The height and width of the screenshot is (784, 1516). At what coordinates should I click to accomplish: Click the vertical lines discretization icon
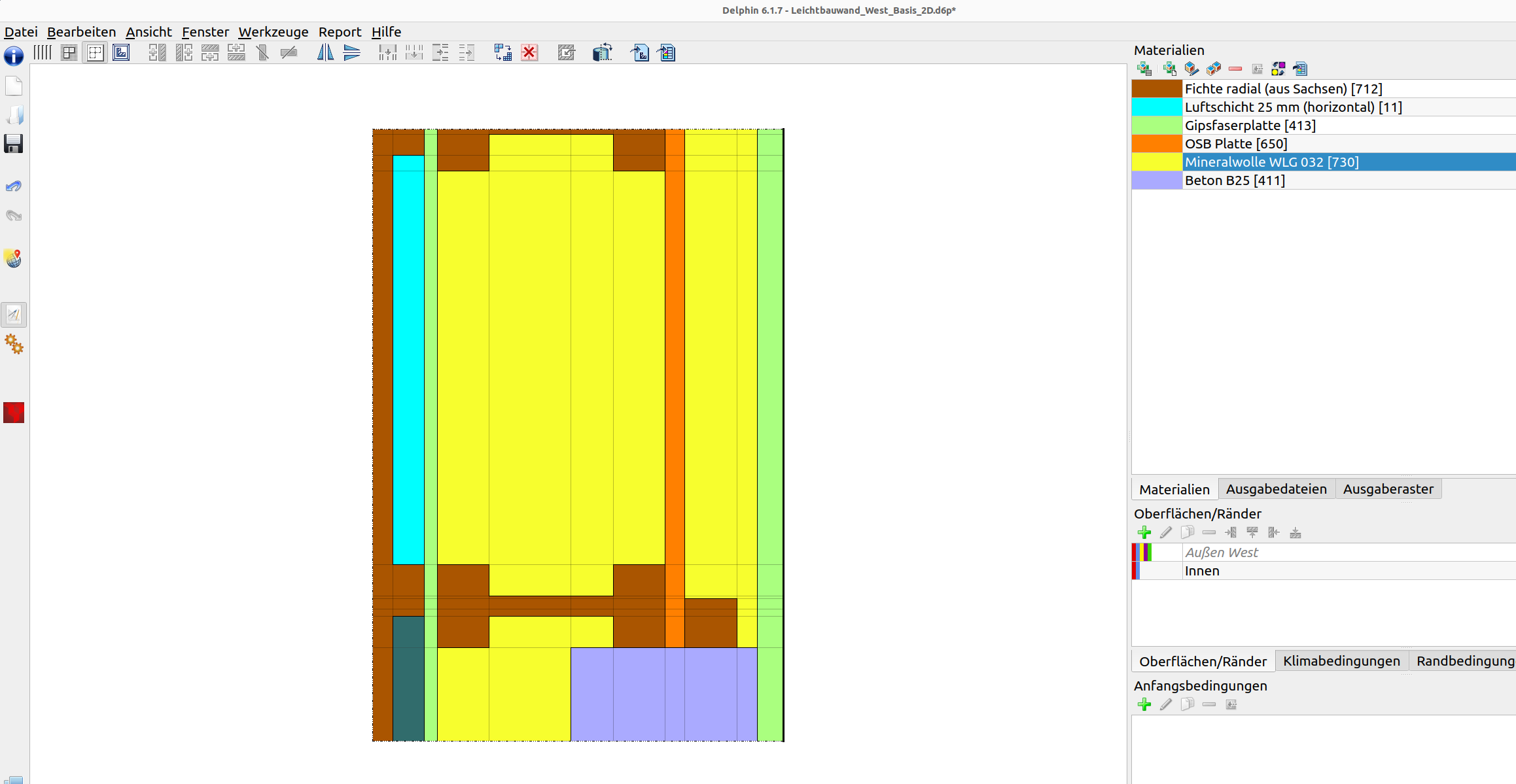tap(43, 52)
